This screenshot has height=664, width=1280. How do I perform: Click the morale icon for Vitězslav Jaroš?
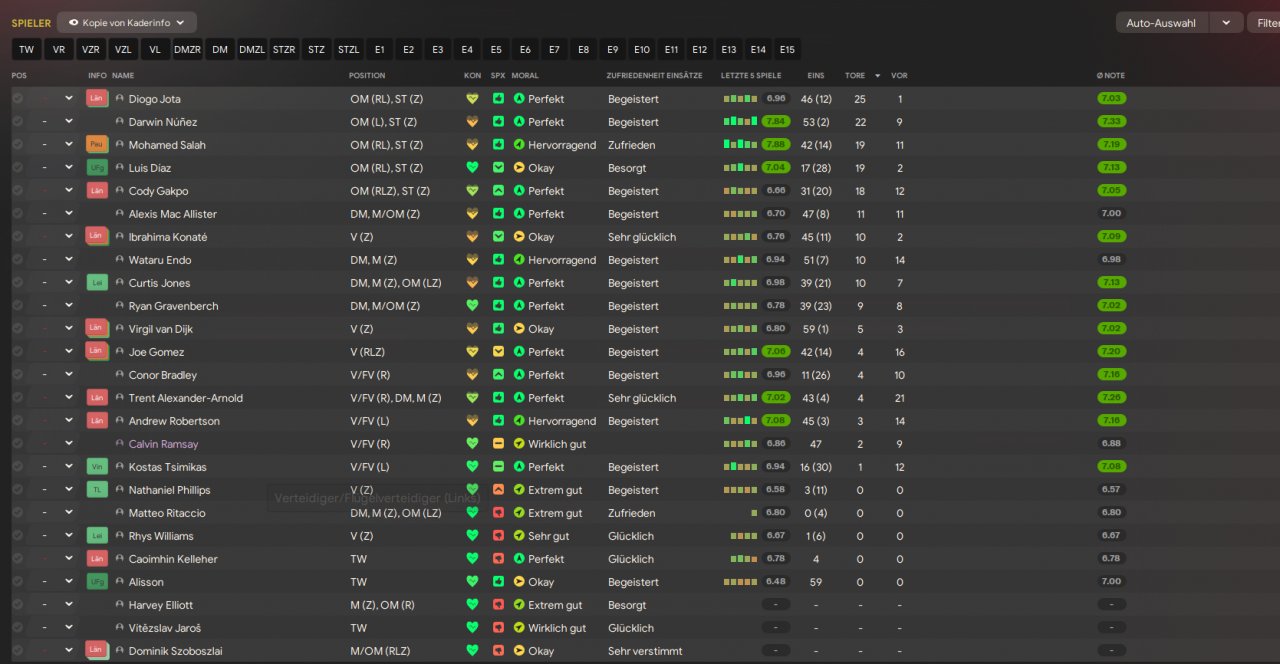pyautogui.click(x=519, y=628)
